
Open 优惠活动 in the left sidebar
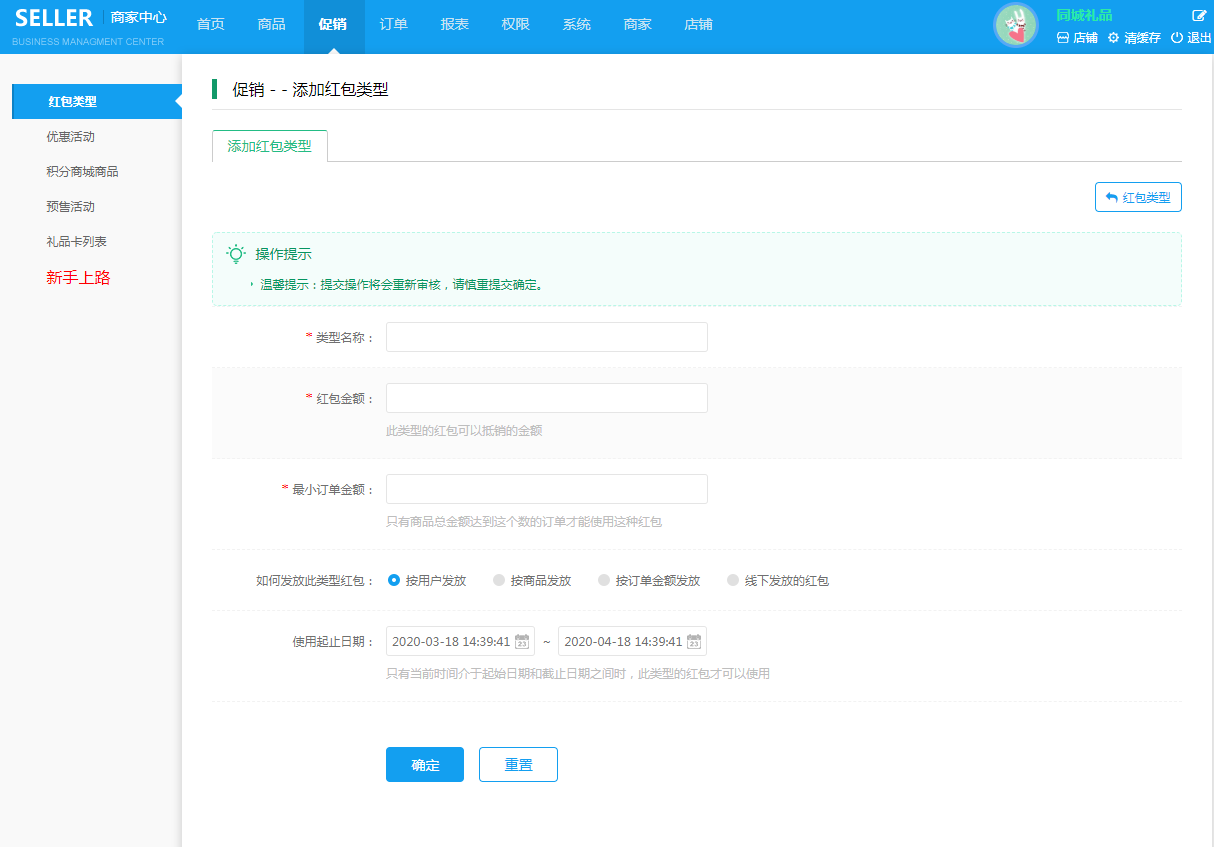click(x=70, y=137)
